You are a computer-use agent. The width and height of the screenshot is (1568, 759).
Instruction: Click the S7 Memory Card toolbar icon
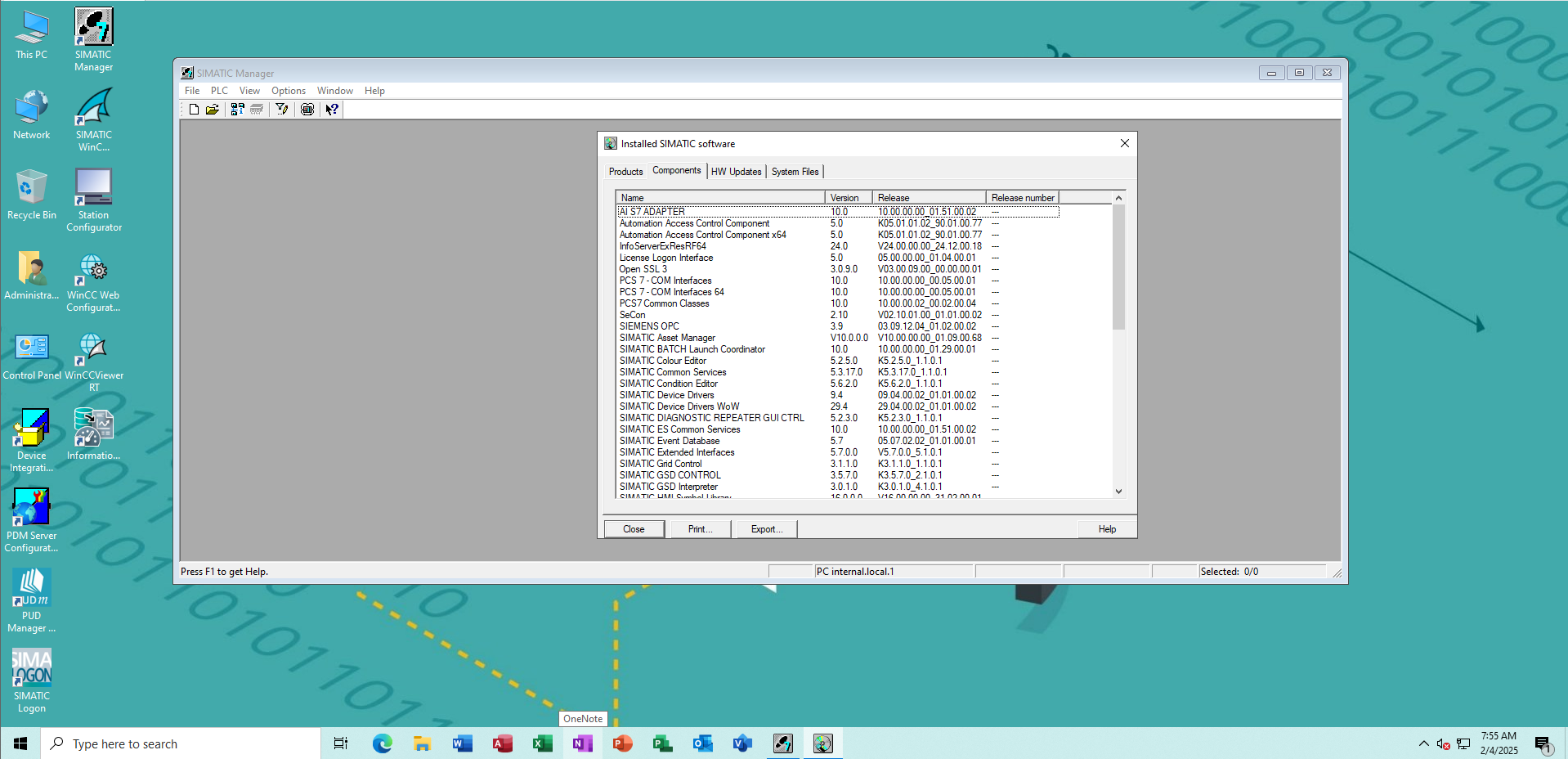(257, 110)
